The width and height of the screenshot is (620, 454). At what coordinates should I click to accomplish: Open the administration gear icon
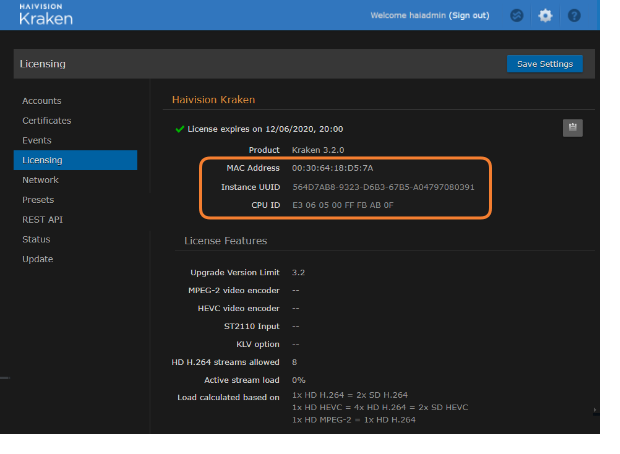545,15
